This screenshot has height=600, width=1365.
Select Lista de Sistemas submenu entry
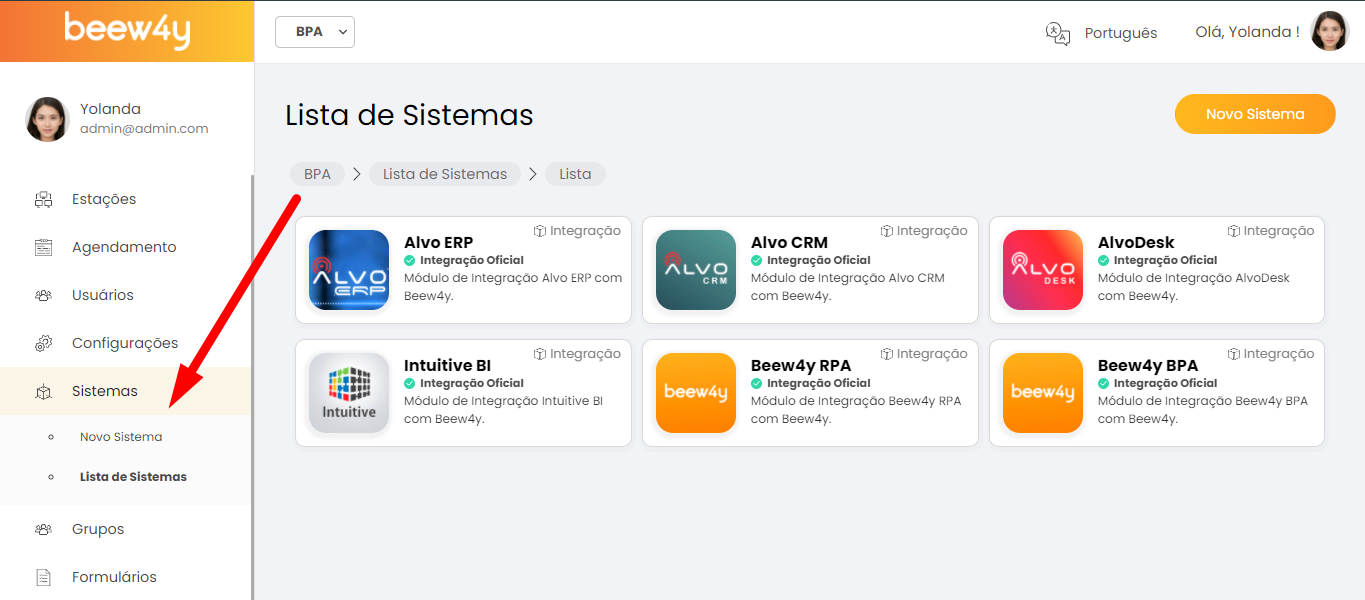133,477
